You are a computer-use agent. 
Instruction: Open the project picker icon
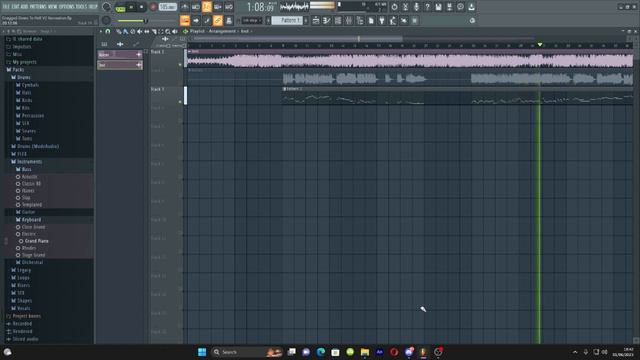coord(371,20)
